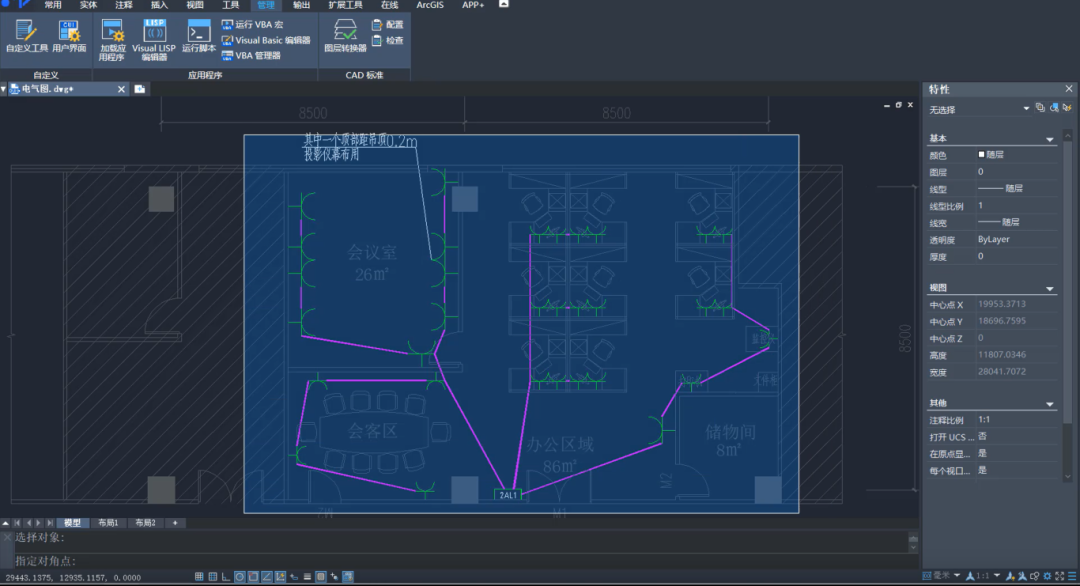This screenshot has height=586, width=1080.
Task: Close the 电气图.dwg document tab
Action: click(121, 89)
